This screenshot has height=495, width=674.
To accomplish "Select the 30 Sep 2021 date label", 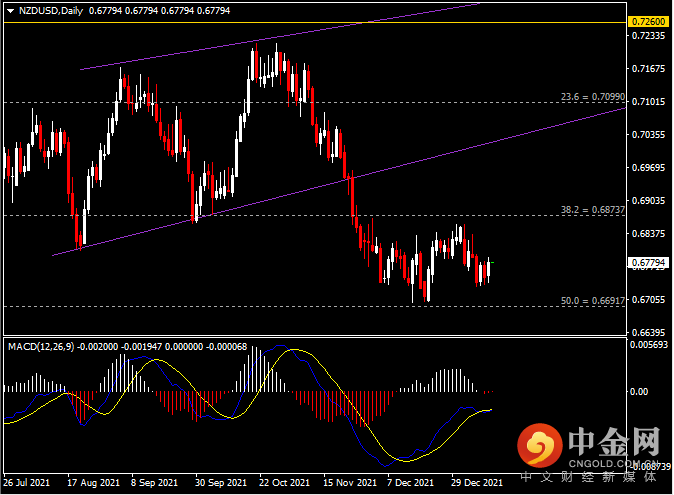I will point(221,483).
